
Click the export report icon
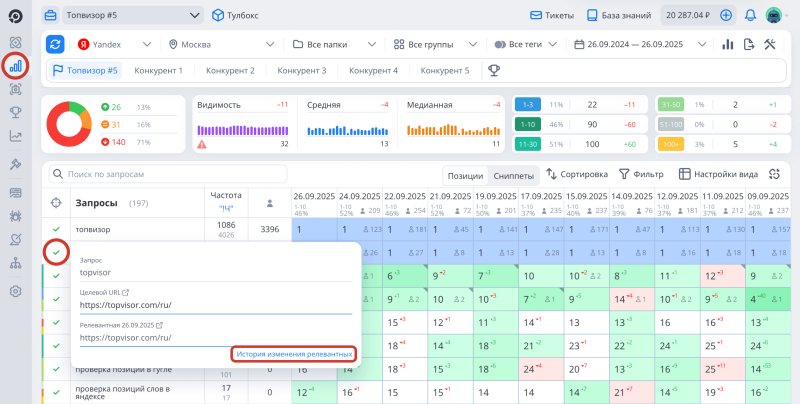(749, 44)
